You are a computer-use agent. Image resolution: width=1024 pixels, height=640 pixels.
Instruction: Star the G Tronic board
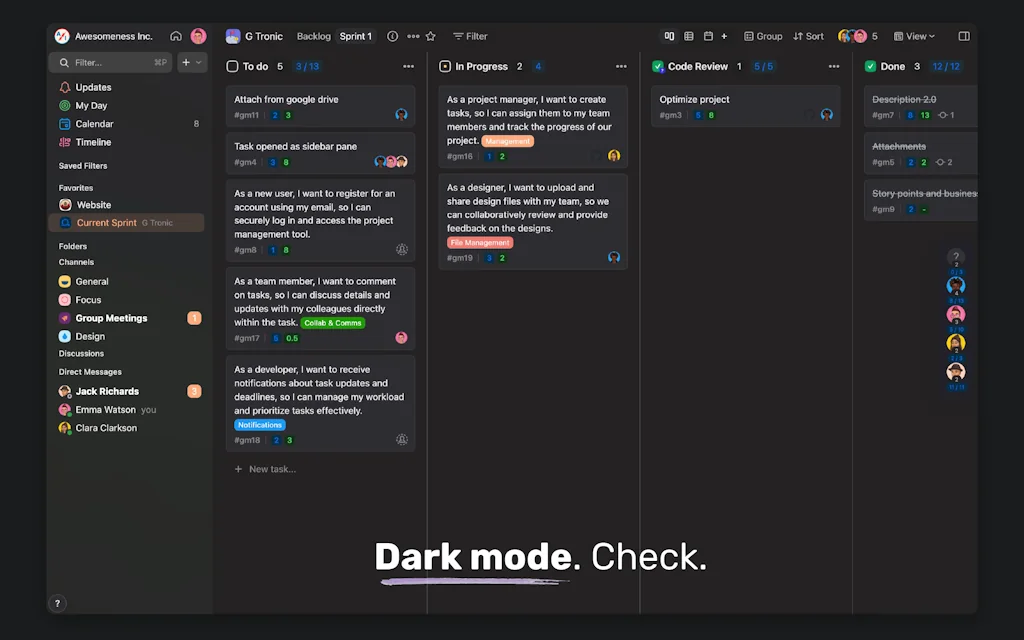[x=430, y=35]
